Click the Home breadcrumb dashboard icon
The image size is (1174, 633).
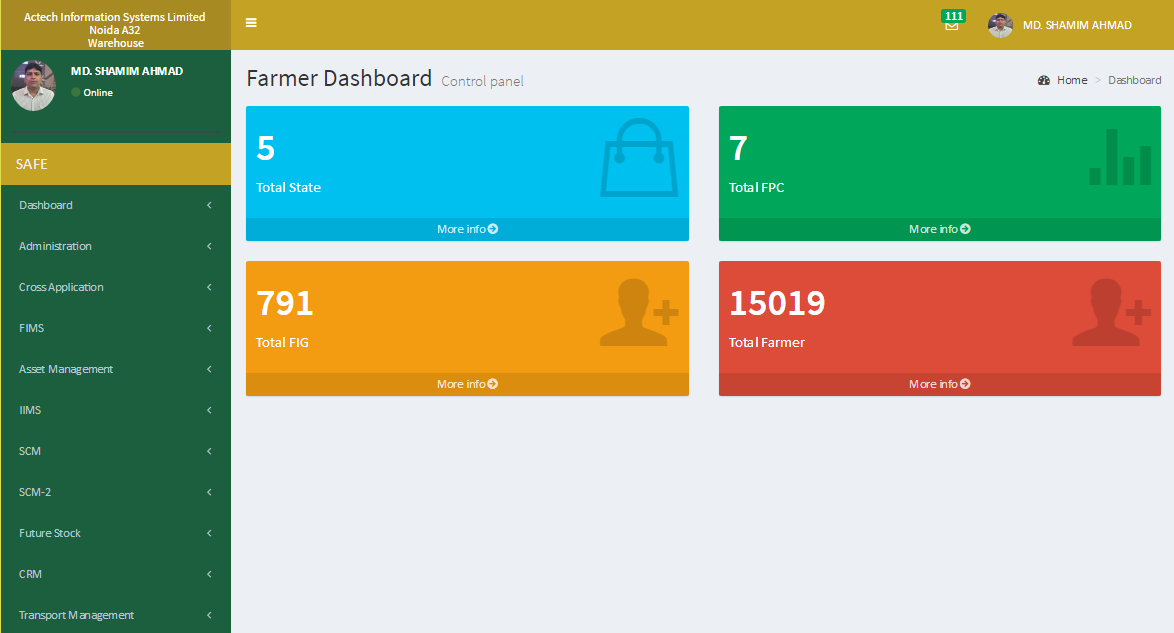(x=1044, y=80)
